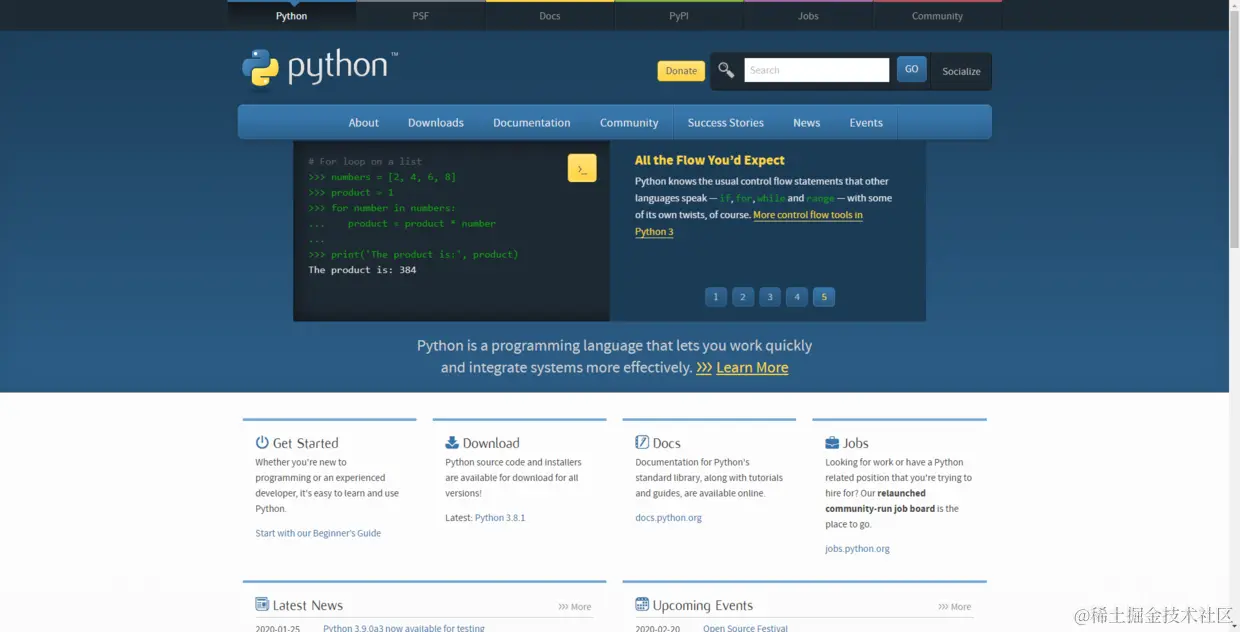Open the Downloads menu

436,122
